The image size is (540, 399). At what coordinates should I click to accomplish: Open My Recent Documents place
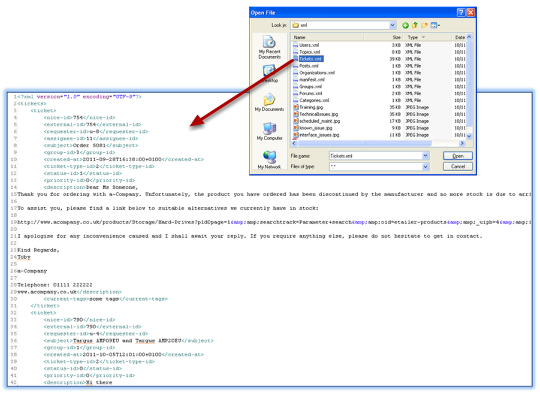click(269, 47)
